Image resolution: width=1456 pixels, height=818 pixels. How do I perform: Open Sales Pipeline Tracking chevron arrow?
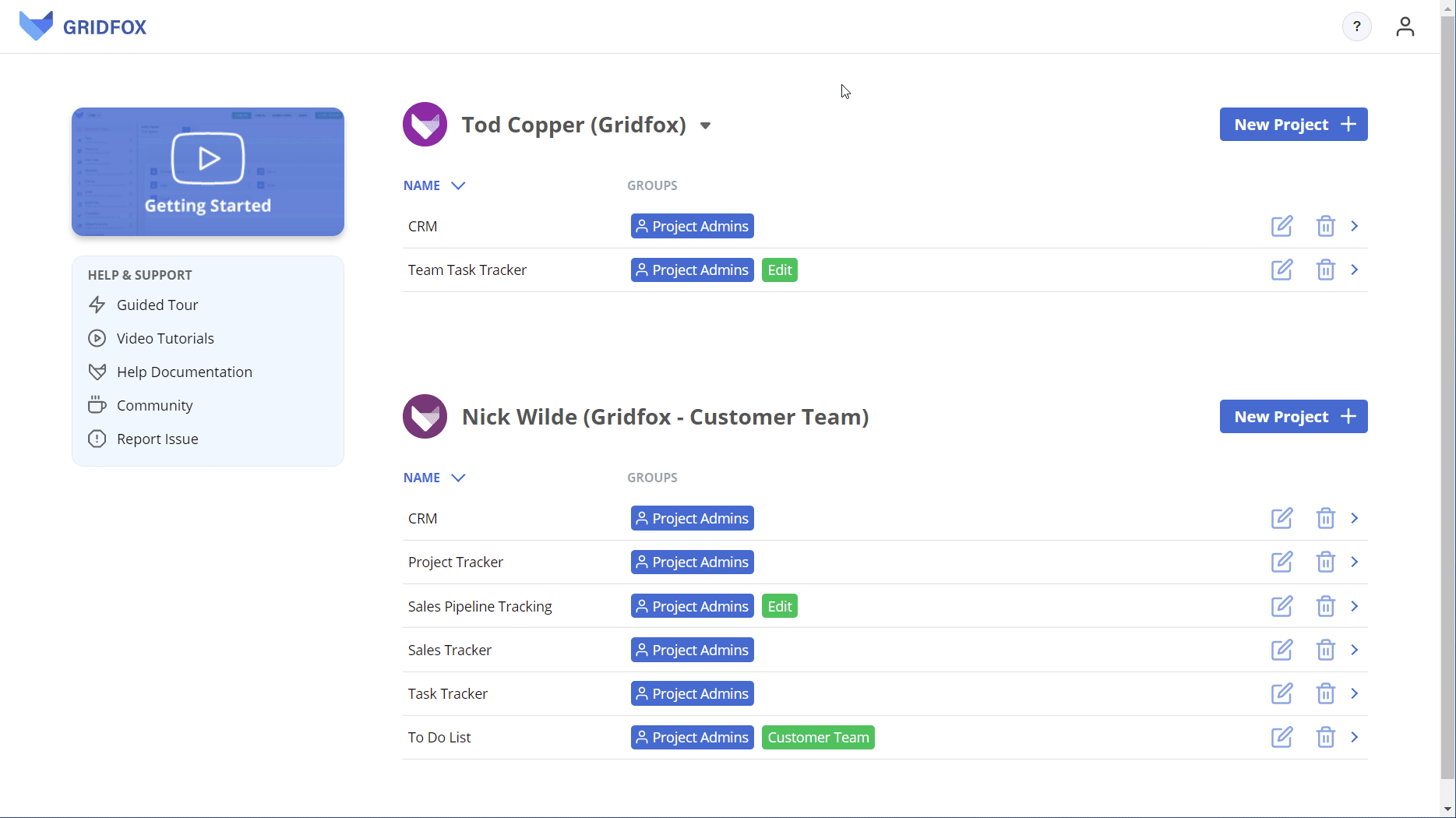pos(1354,606)
